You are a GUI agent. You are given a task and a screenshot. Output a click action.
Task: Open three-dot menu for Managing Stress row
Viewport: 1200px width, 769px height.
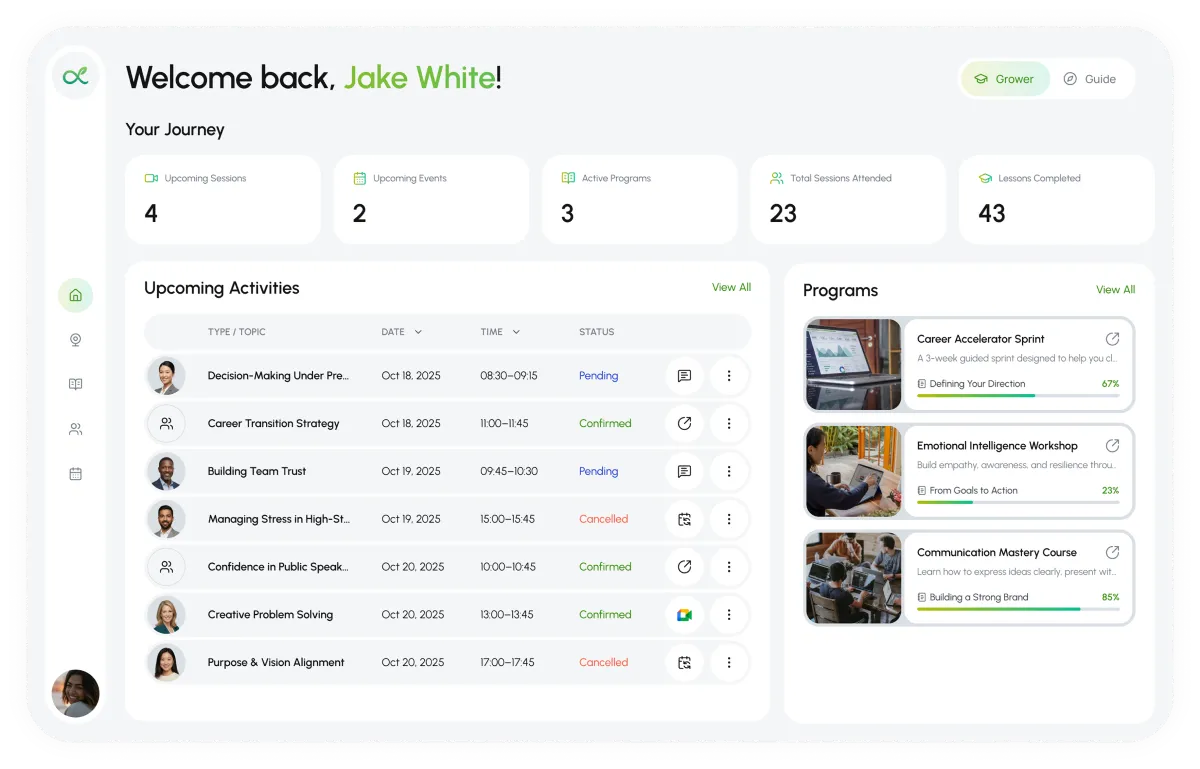click(x=729, y=519)
